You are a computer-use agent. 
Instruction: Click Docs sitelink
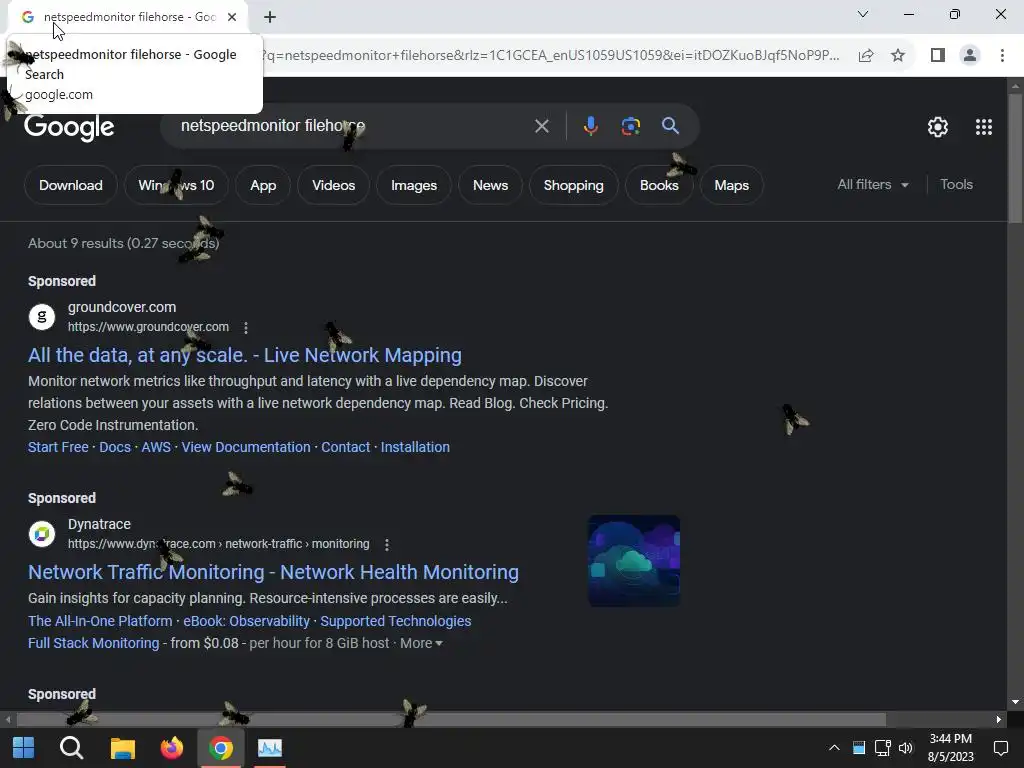point(115,447)
